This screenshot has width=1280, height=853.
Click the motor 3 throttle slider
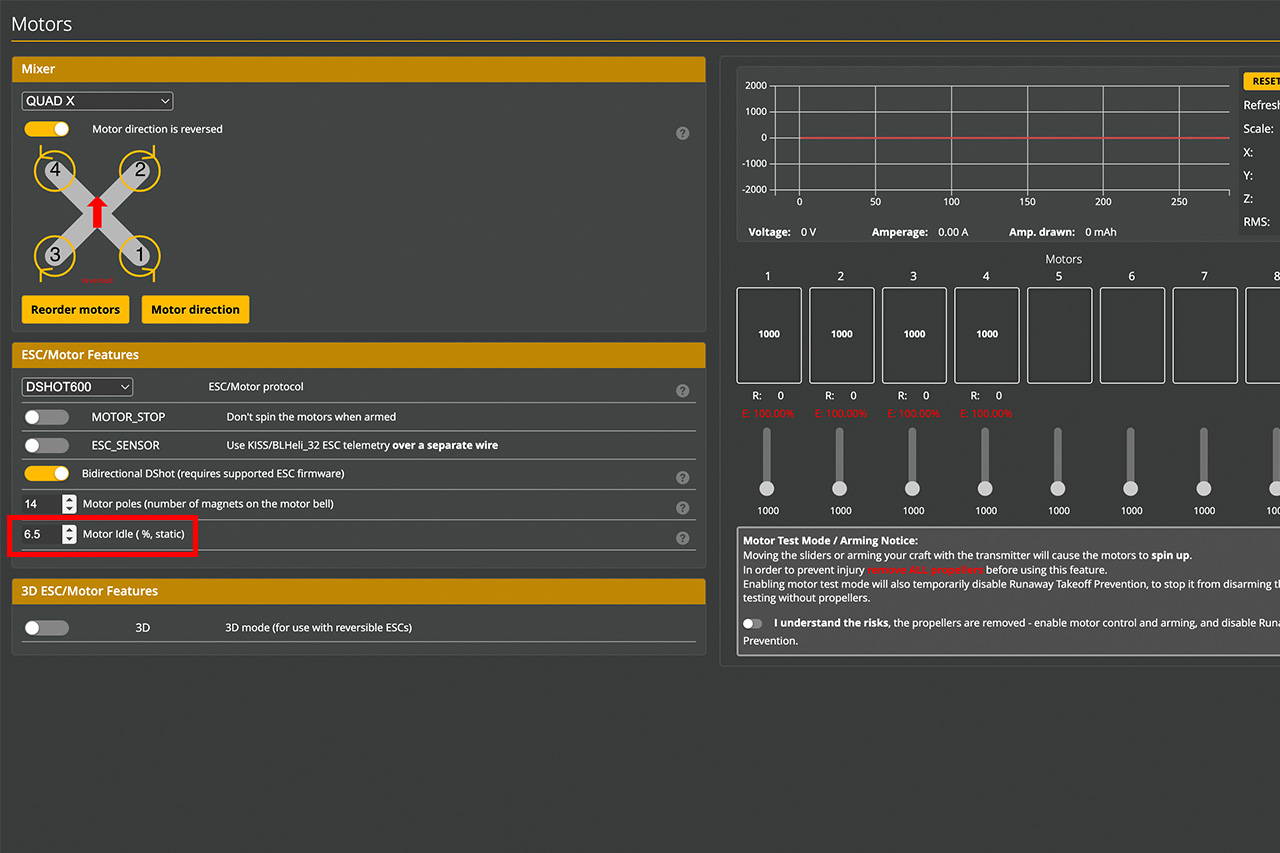(x=912, y=461)
